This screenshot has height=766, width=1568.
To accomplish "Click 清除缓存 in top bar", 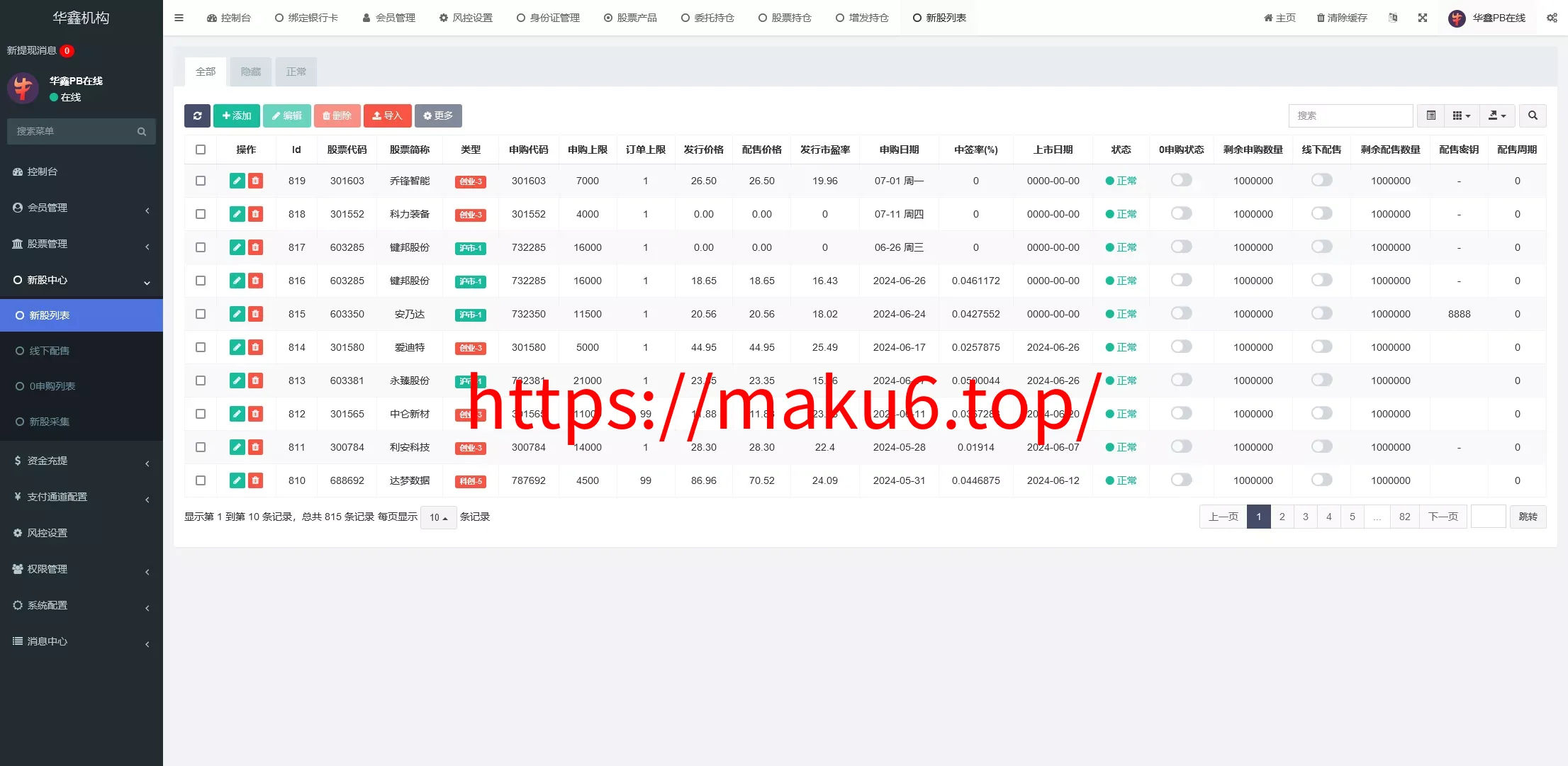I will (1342, 18).
